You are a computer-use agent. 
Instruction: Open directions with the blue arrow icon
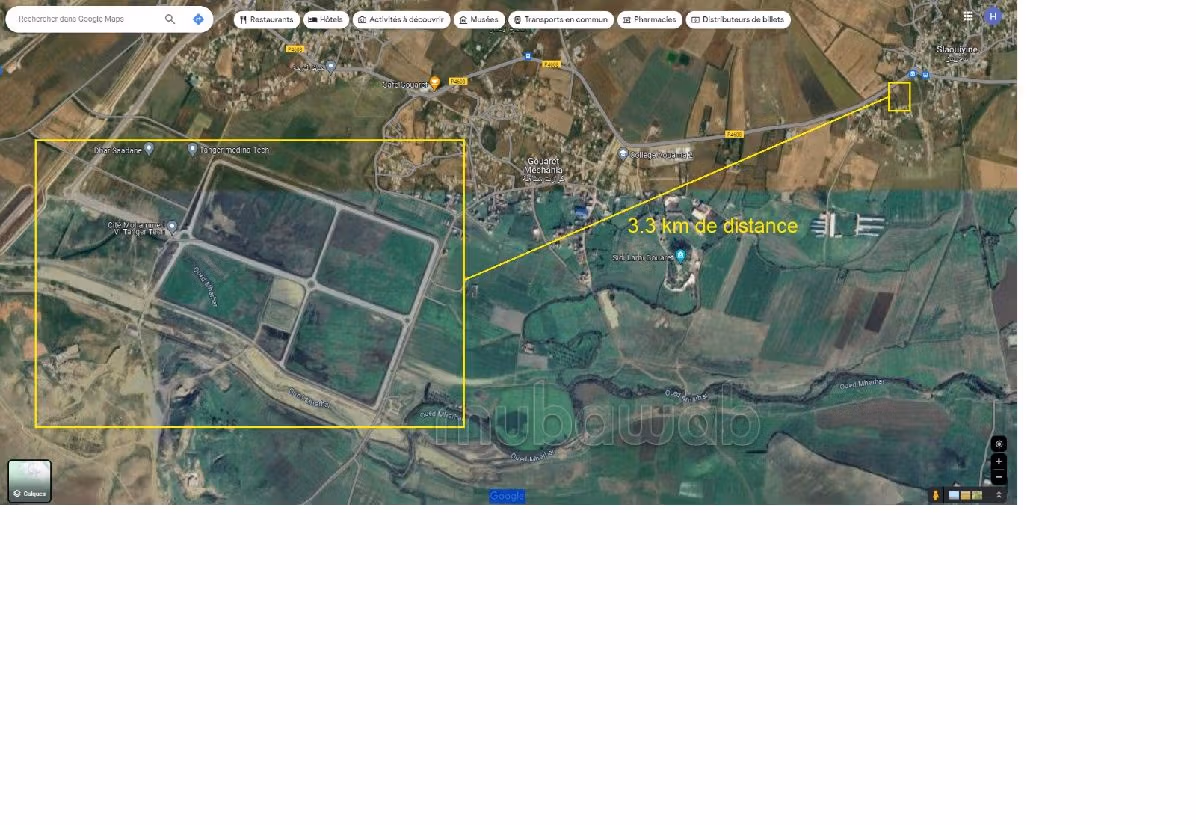pyautogui.click(x=198, y=19)
